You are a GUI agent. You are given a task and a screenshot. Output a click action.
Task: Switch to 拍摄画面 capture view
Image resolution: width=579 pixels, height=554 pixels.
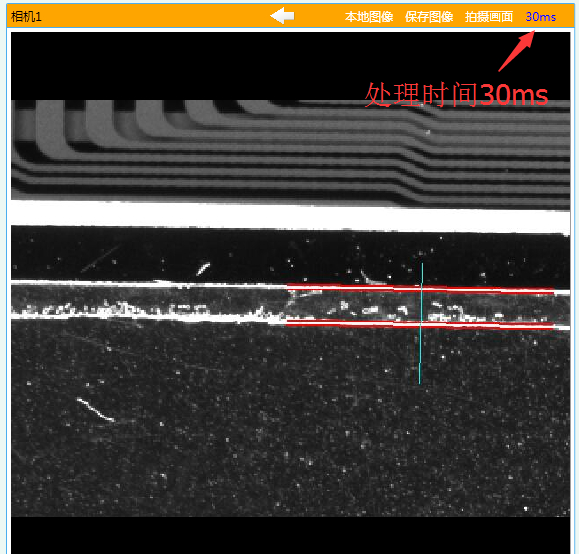pyautogui.click(x=489, y=17)
